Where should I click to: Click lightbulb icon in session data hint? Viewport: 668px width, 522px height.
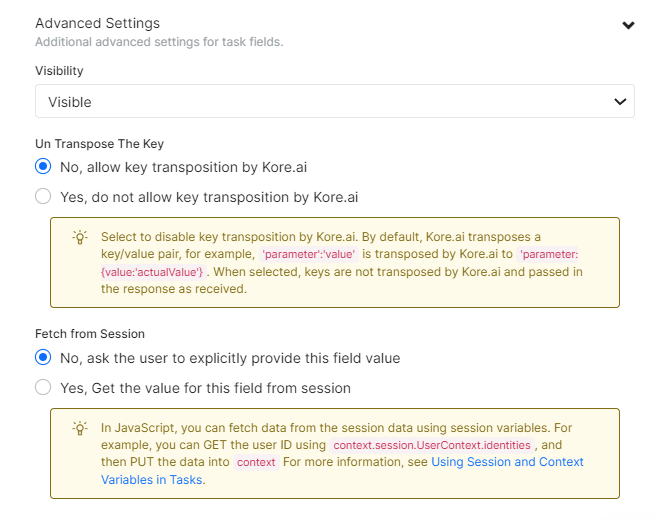point(79,428)
